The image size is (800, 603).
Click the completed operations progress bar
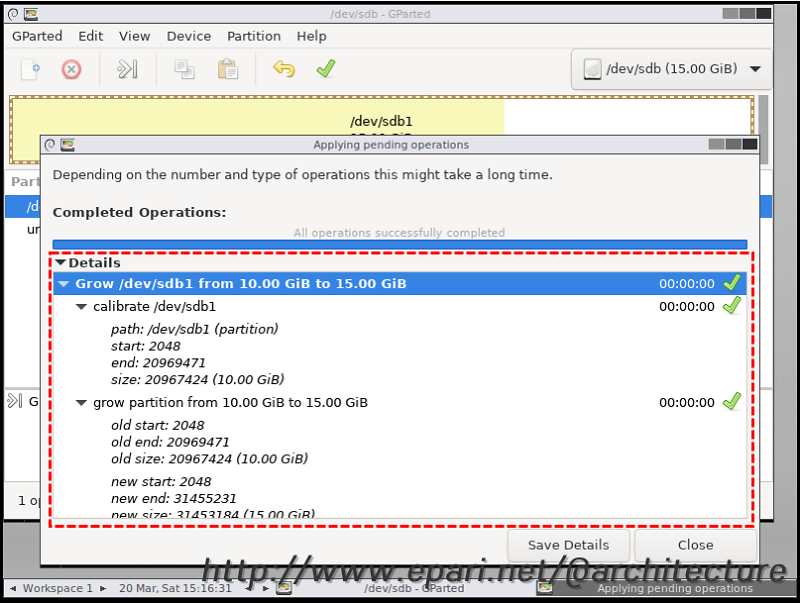[x=399, y=244]
